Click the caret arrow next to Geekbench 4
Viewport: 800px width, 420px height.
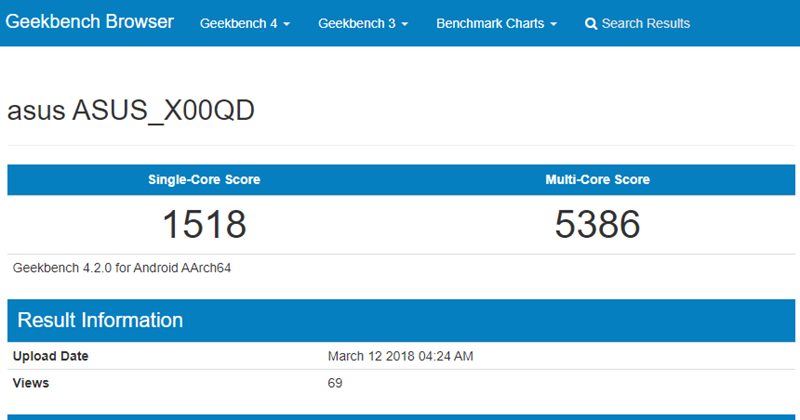click(x=287, y=24)
